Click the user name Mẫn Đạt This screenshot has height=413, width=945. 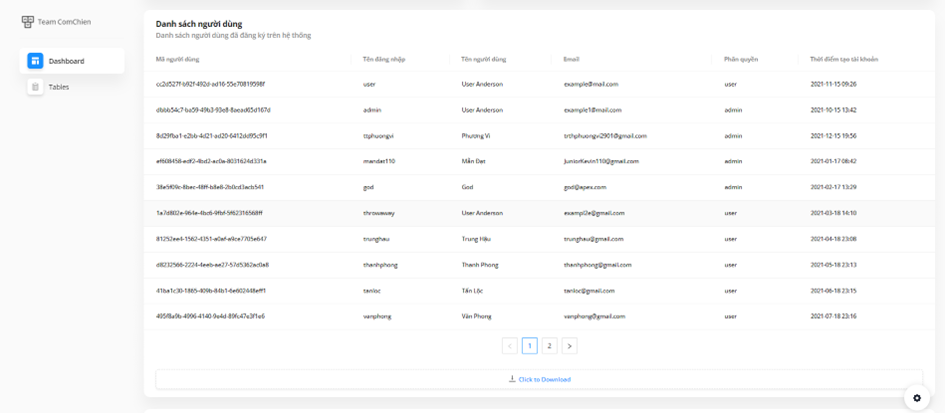[474, 162]
